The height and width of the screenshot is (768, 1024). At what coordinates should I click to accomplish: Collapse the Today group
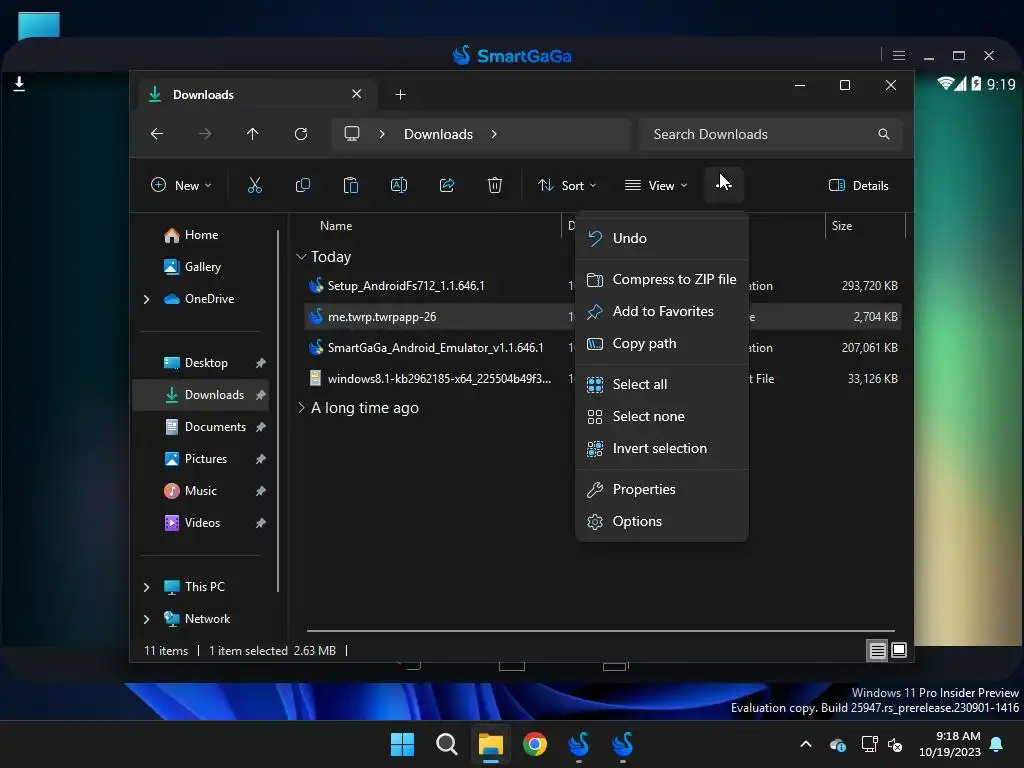(301, 257)
